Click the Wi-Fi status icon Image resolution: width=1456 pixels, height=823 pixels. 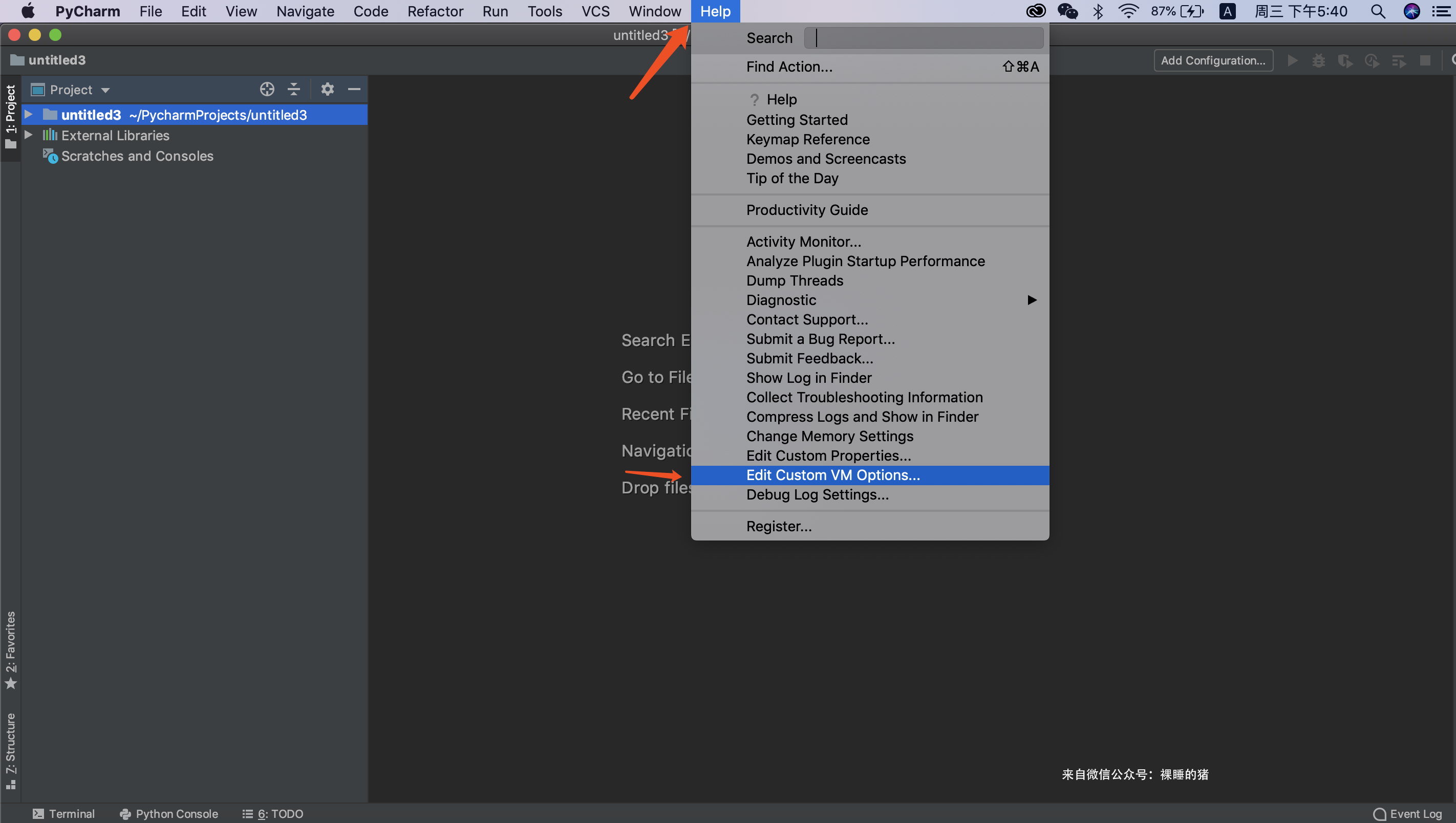pyautogui.click(x=1128, y=11)
